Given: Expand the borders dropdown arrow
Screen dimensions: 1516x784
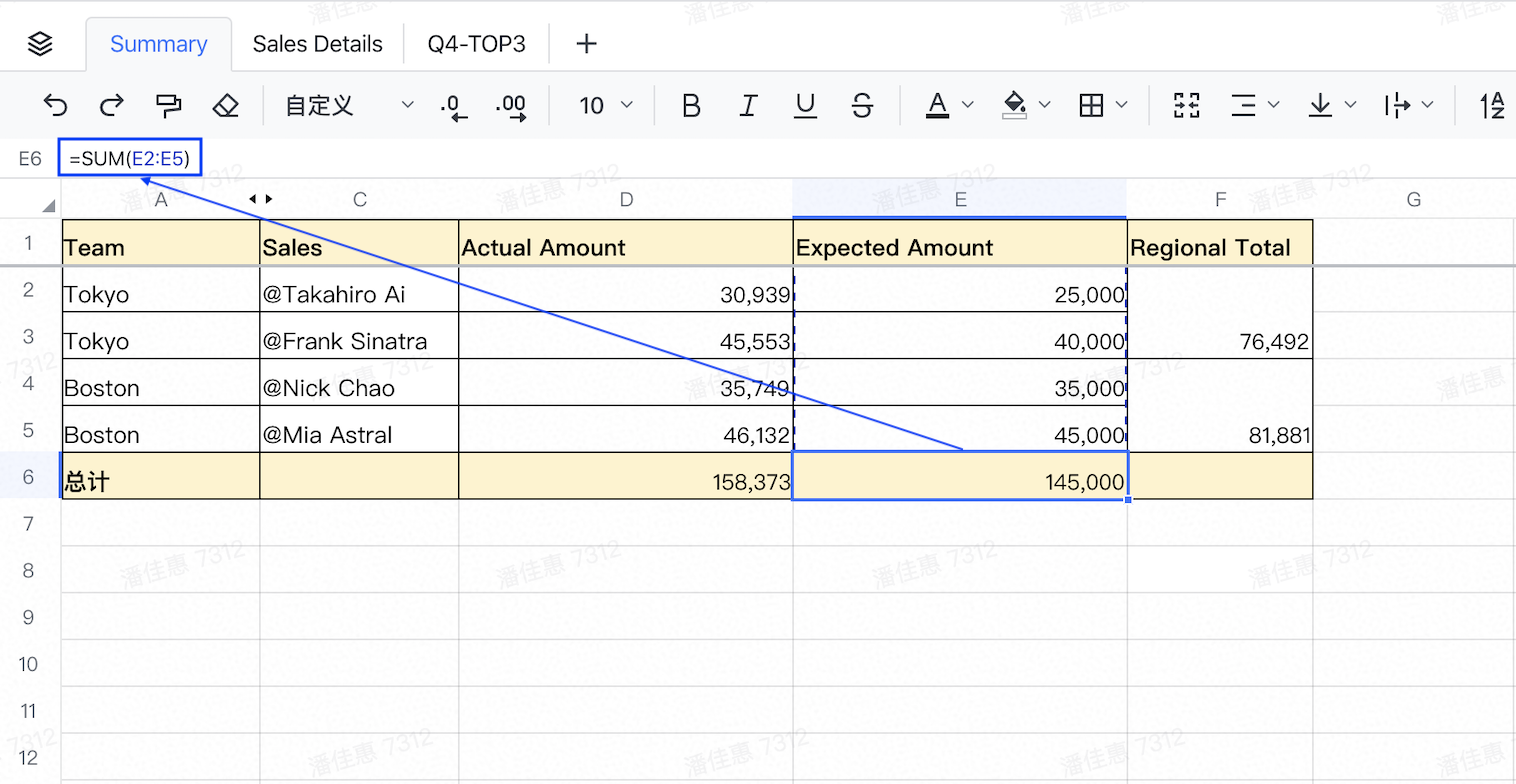Looking at the screenshot, I should (1121, 105).
